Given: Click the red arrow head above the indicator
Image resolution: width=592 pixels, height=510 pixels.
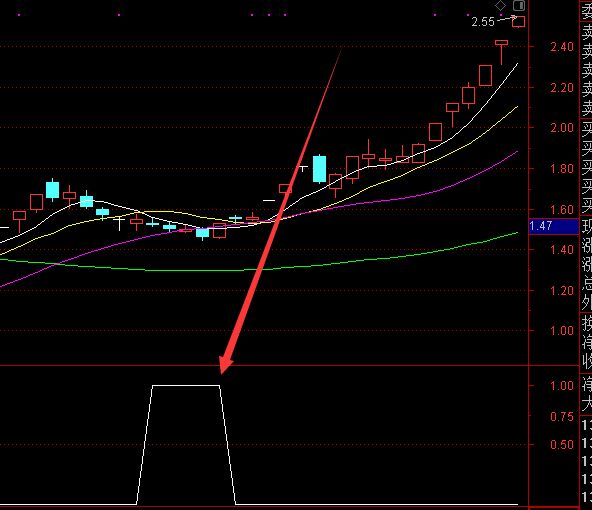Looking at the screenshot, I should click(225, 365).
